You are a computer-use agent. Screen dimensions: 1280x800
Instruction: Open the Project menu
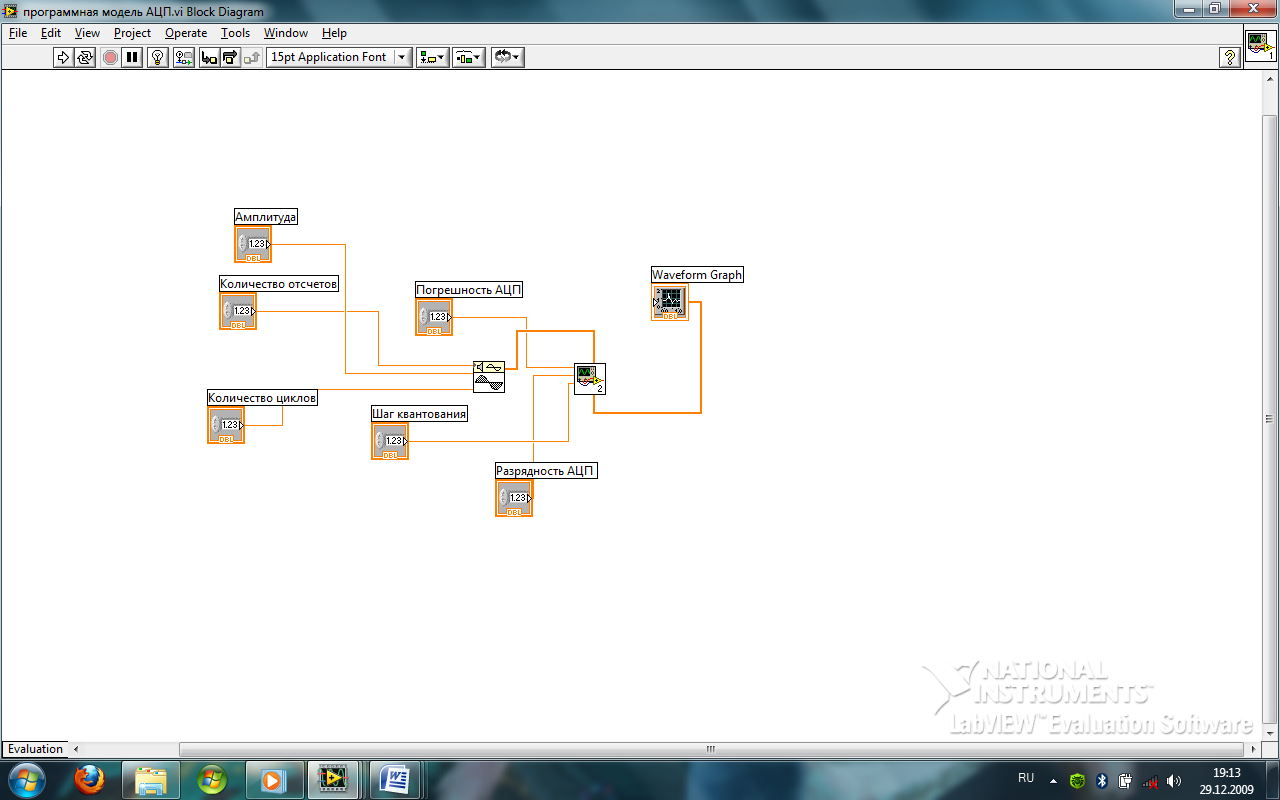[132, 33]
